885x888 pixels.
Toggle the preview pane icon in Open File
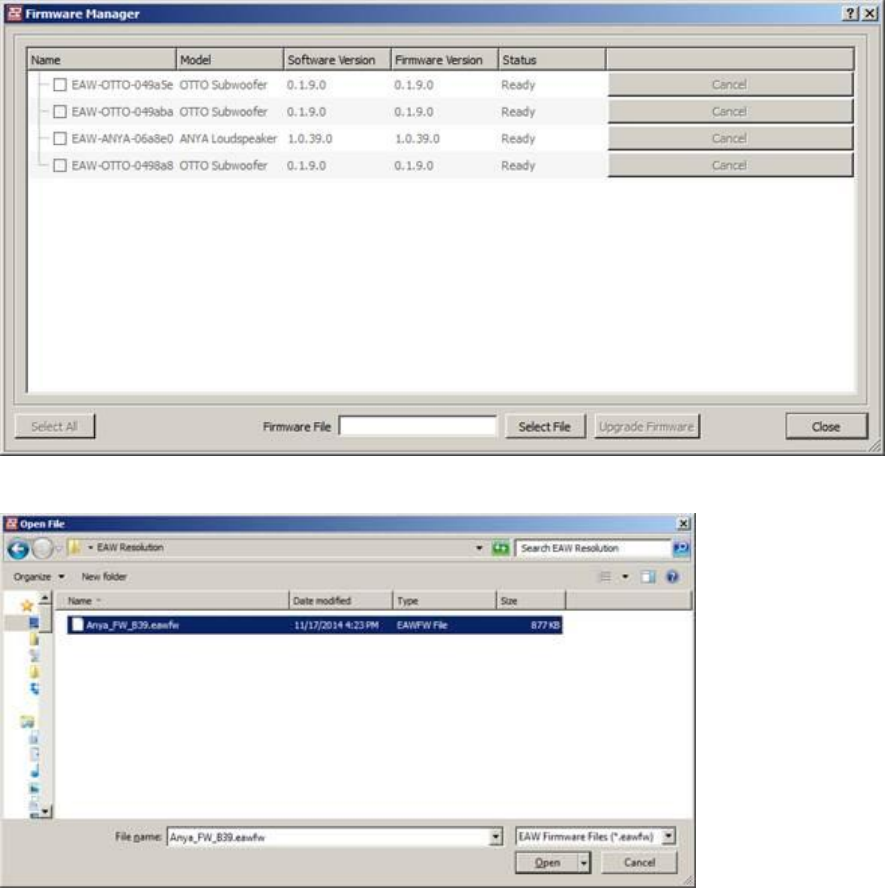647,577
